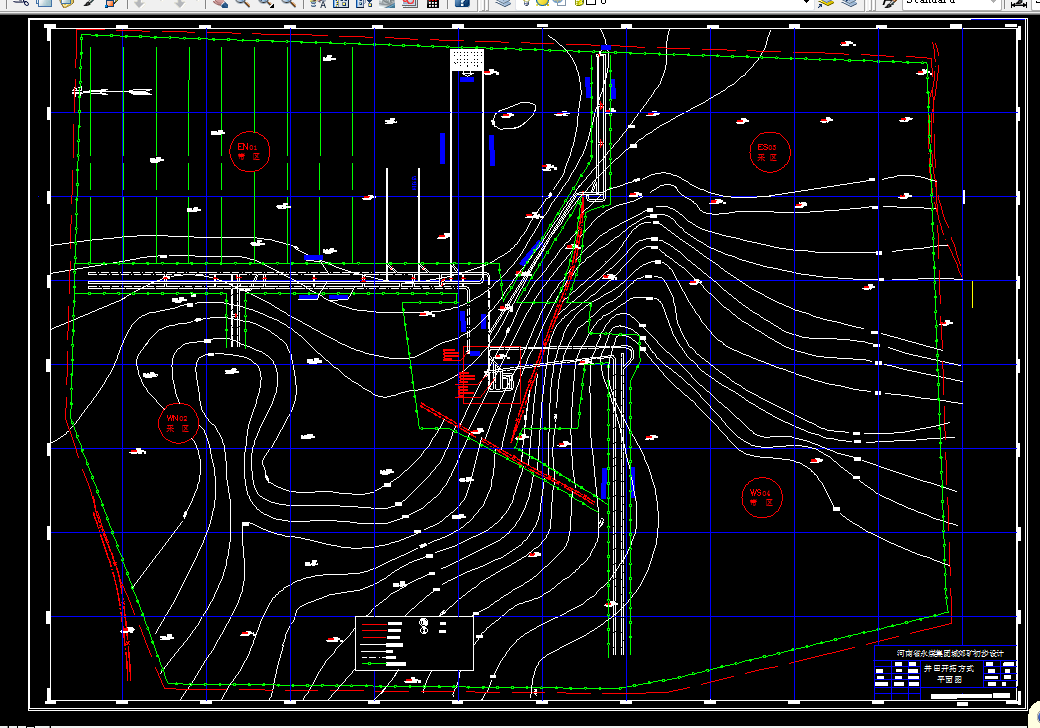Click the Zoom Previous magnifier icon
This screenshot has height=728, width=1040.
288,3
